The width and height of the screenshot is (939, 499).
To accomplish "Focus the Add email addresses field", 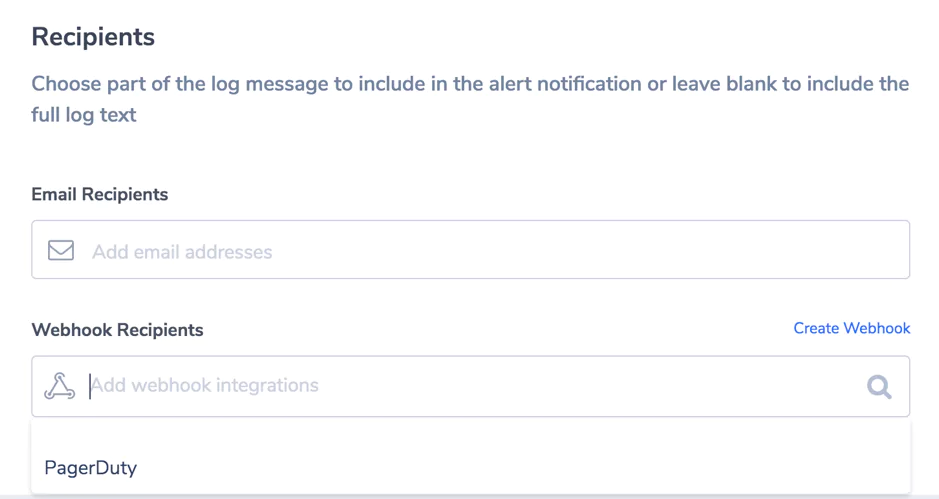I will [x=471, y=249].
